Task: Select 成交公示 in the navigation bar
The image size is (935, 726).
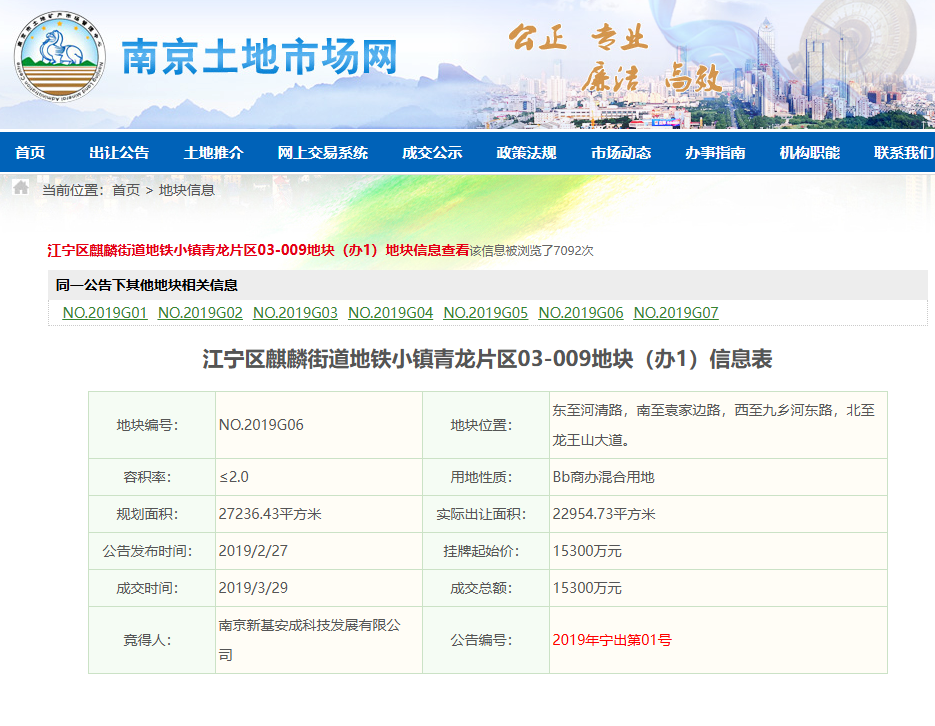Action: pyautogui.click(x=432, y=153)
